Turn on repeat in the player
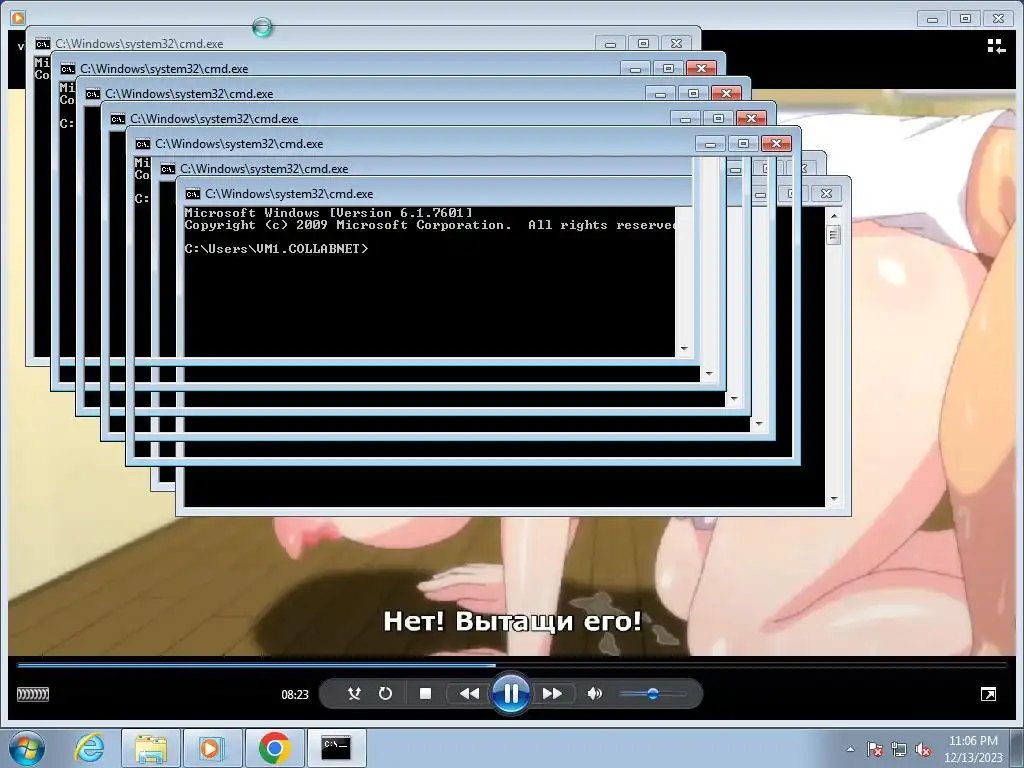The image size is (1024, 768). tap(385, 694)
